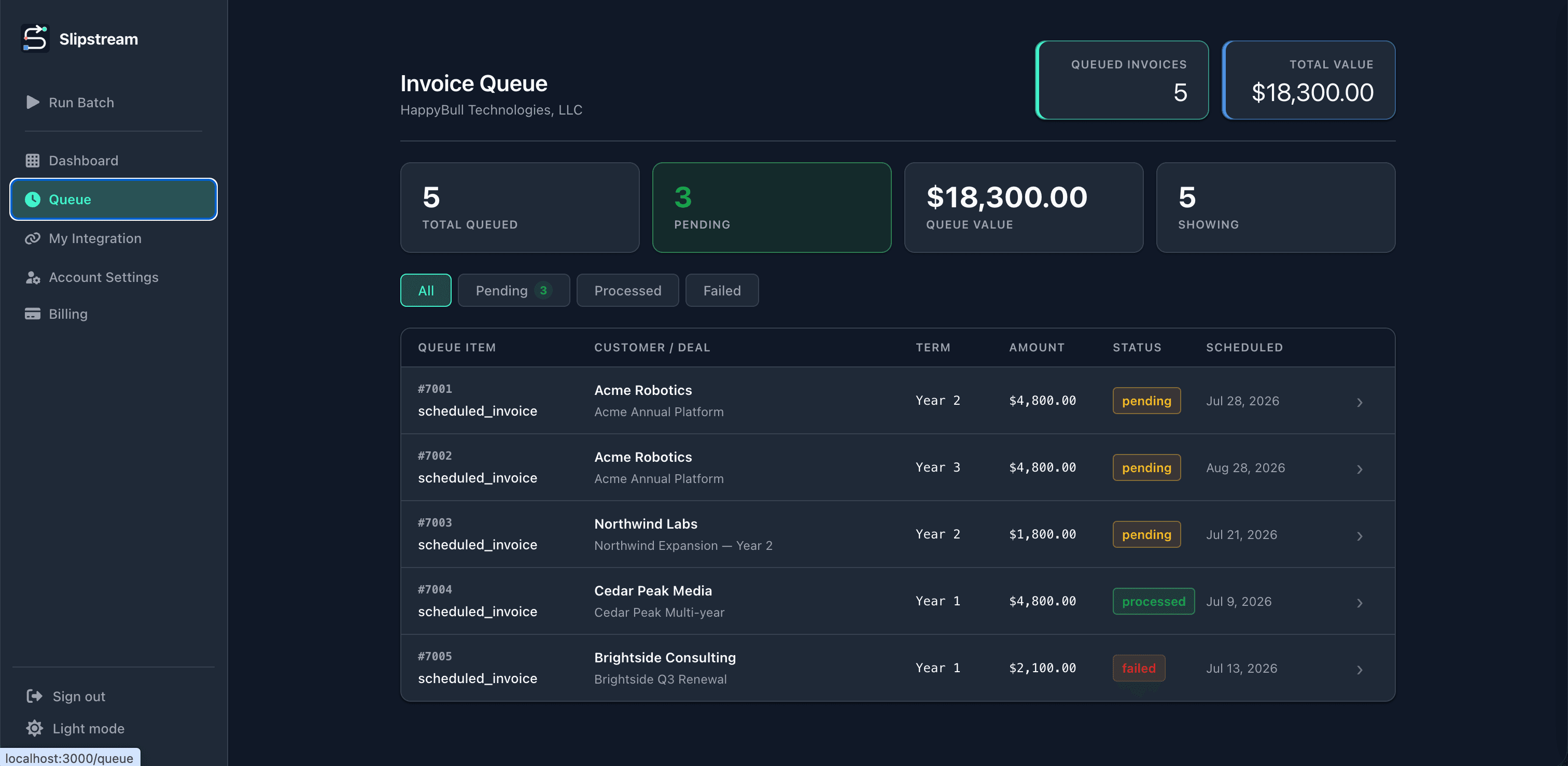This screenshot has height=766, width=1568.
Task: Click the Total Queued stat card
Action: [x=519, y=207]
